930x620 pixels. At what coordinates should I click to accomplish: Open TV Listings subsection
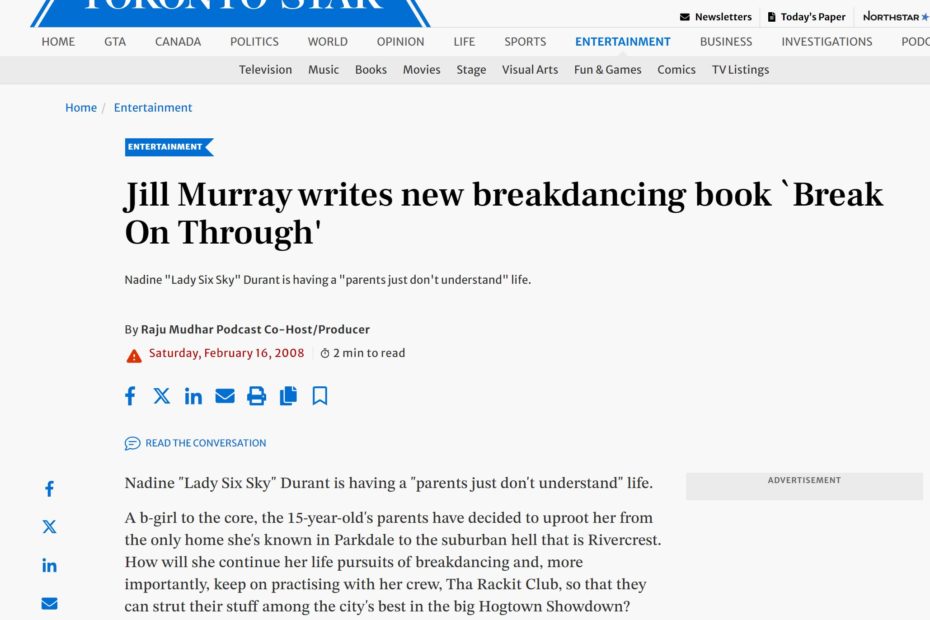tap(740, 70)
